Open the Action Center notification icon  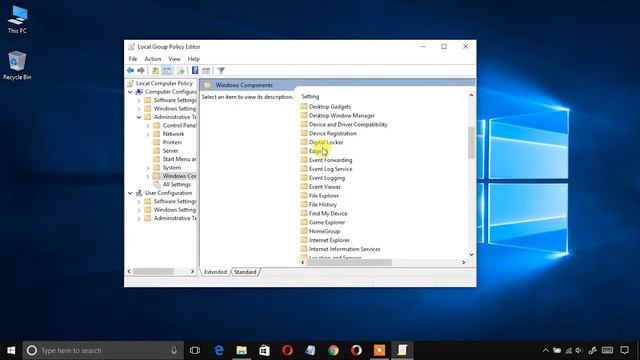tap(624, 350)
